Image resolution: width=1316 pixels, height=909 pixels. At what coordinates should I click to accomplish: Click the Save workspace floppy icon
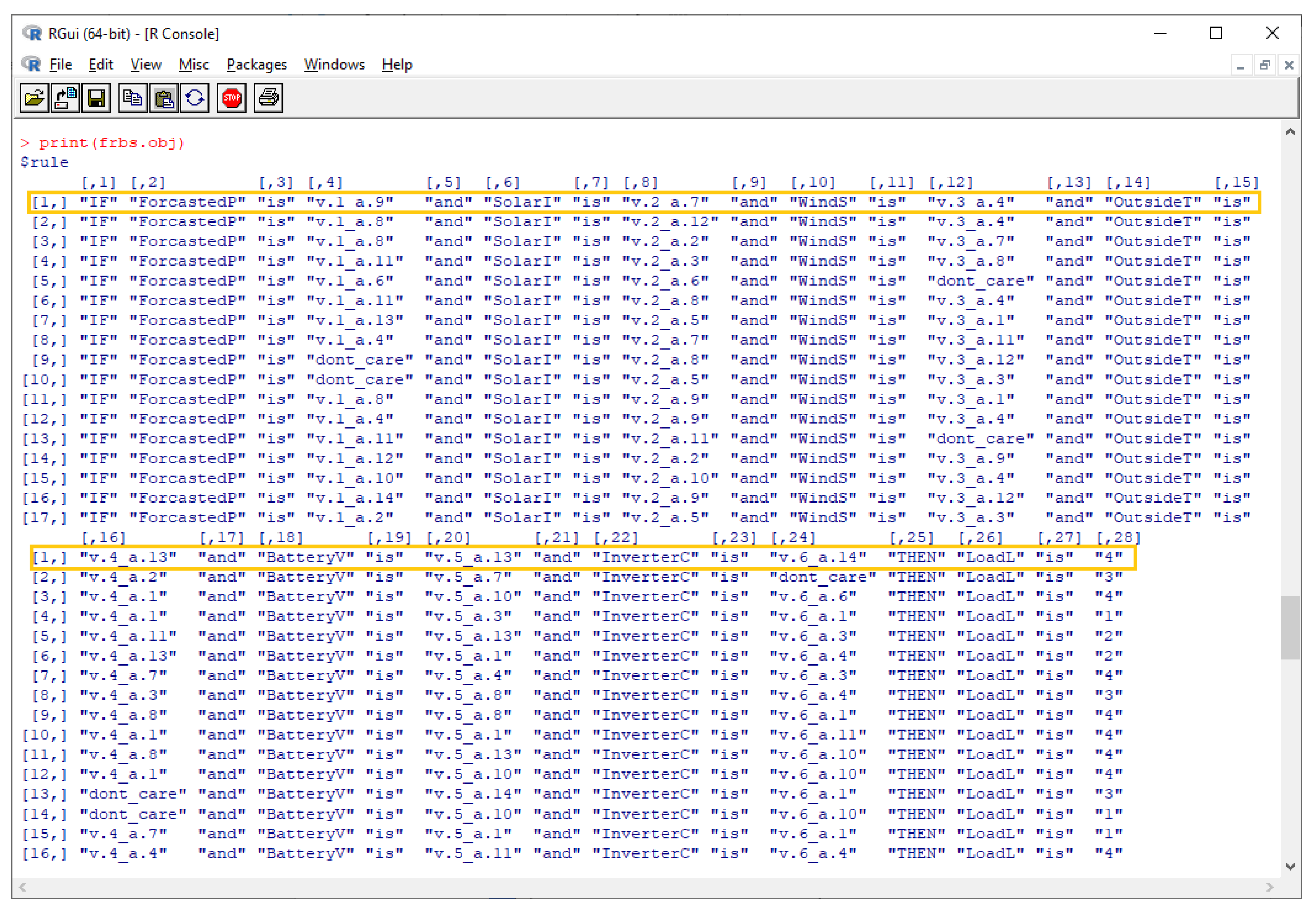96,98
